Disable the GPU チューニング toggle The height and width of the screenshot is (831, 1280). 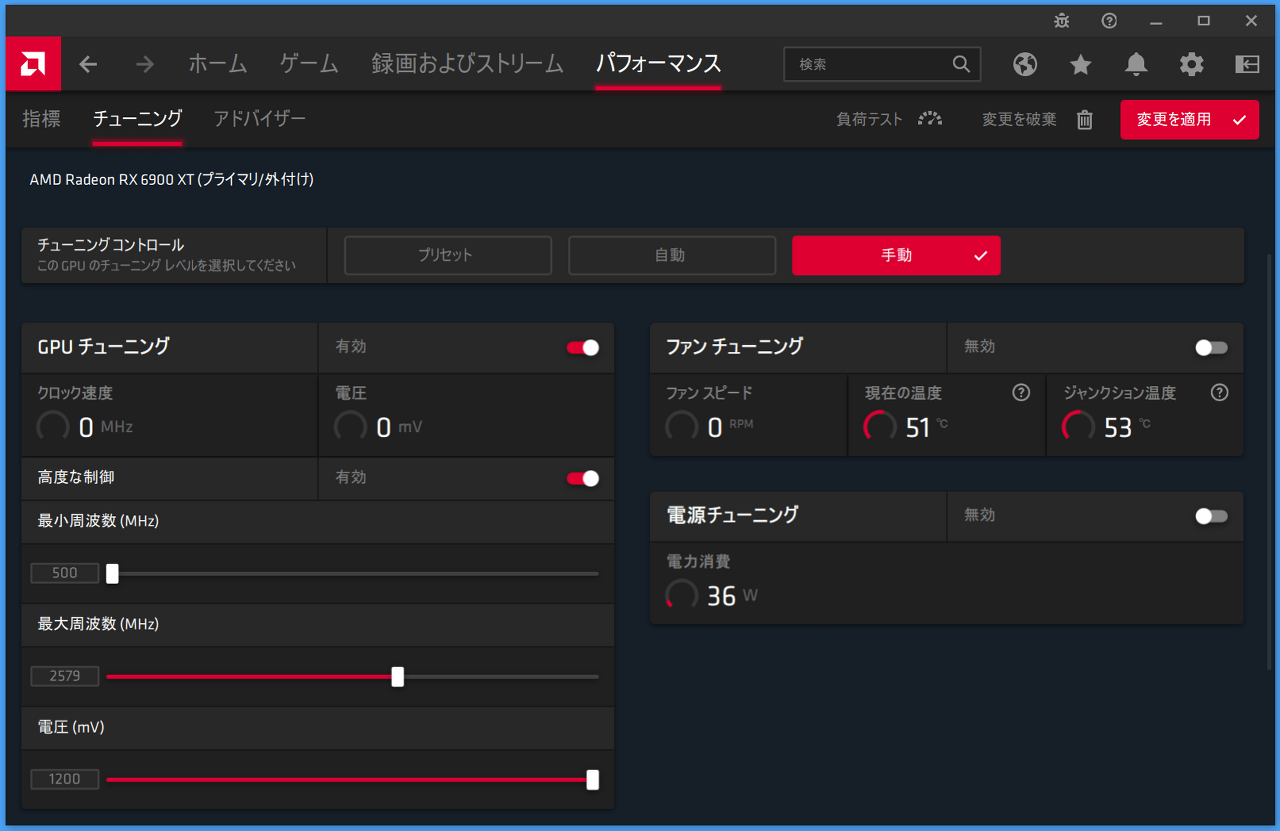(583, 347)
